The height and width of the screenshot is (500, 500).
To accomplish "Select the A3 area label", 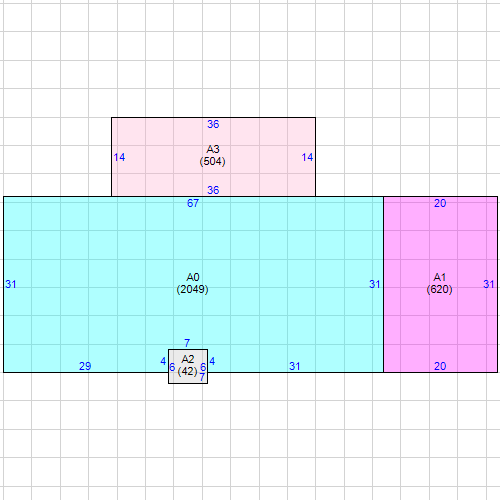I will click(213, 149).
